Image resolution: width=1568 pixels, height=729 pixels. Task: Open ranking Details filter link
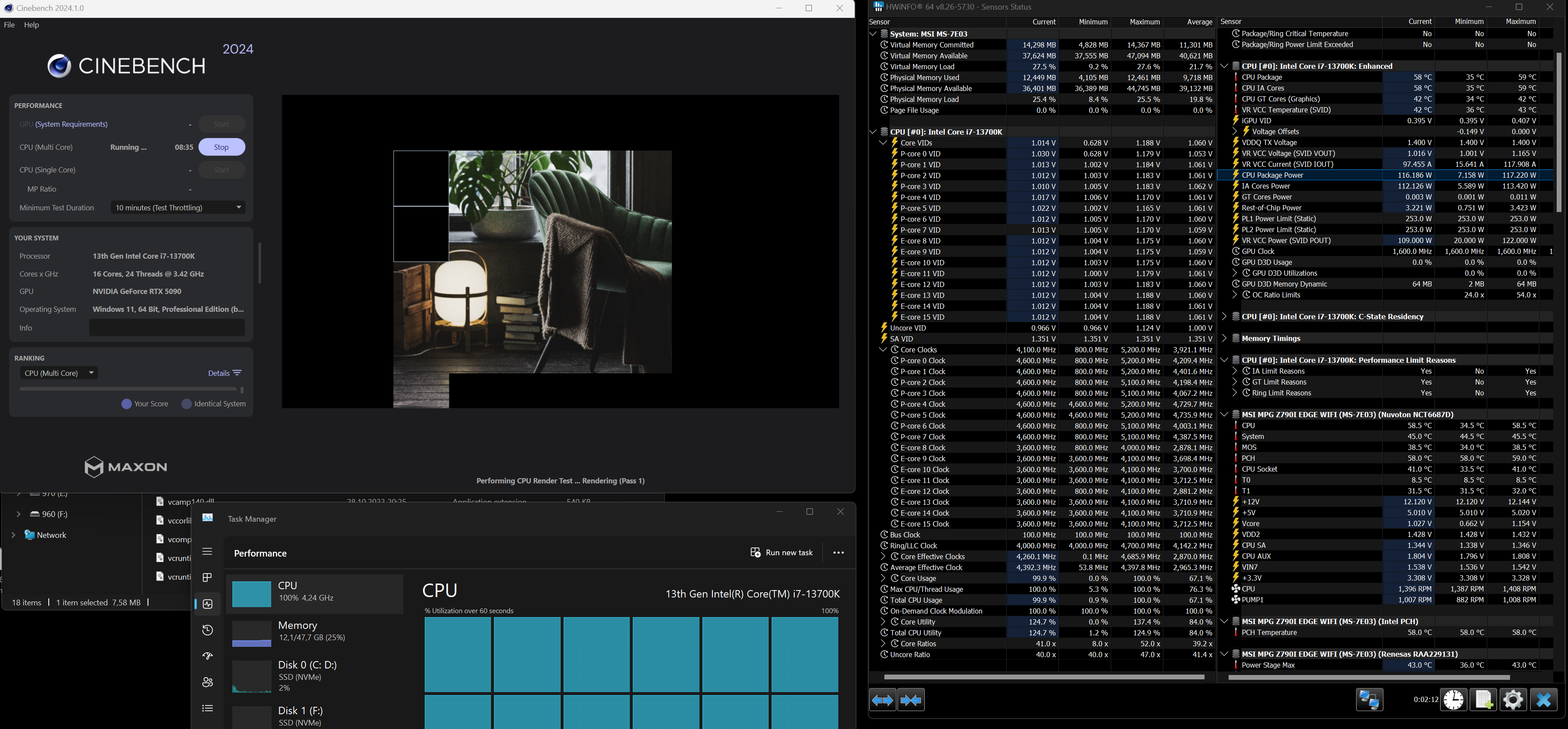coord(225,373)
